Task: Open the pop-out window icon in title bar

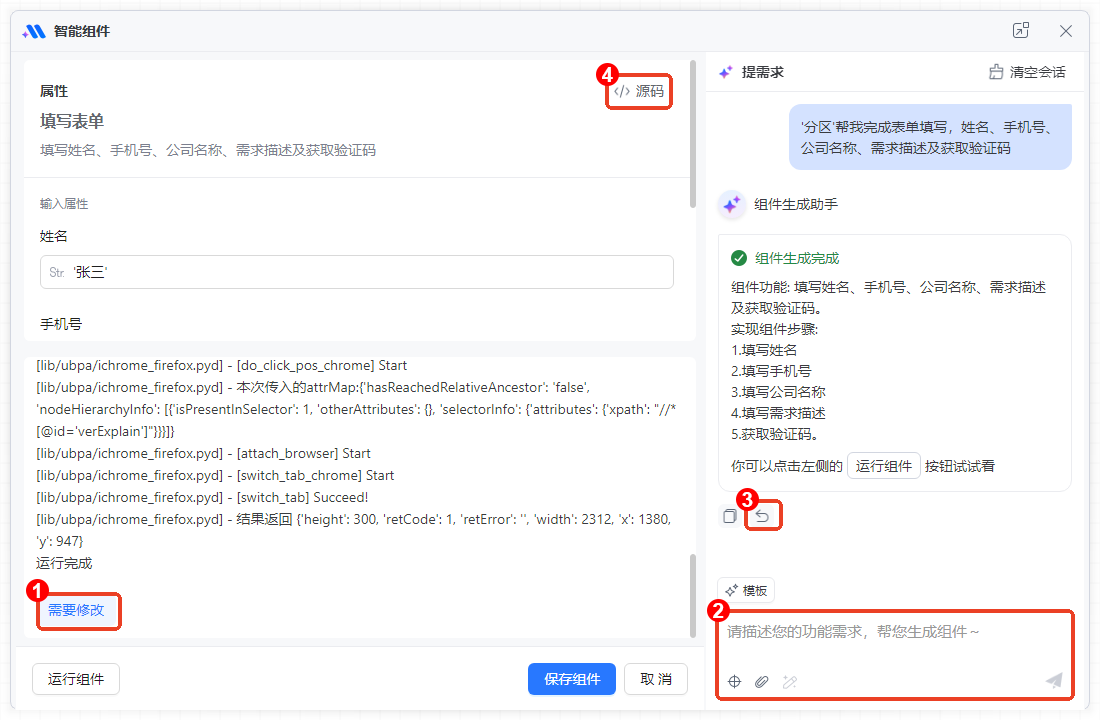Action: [1020, 31]
